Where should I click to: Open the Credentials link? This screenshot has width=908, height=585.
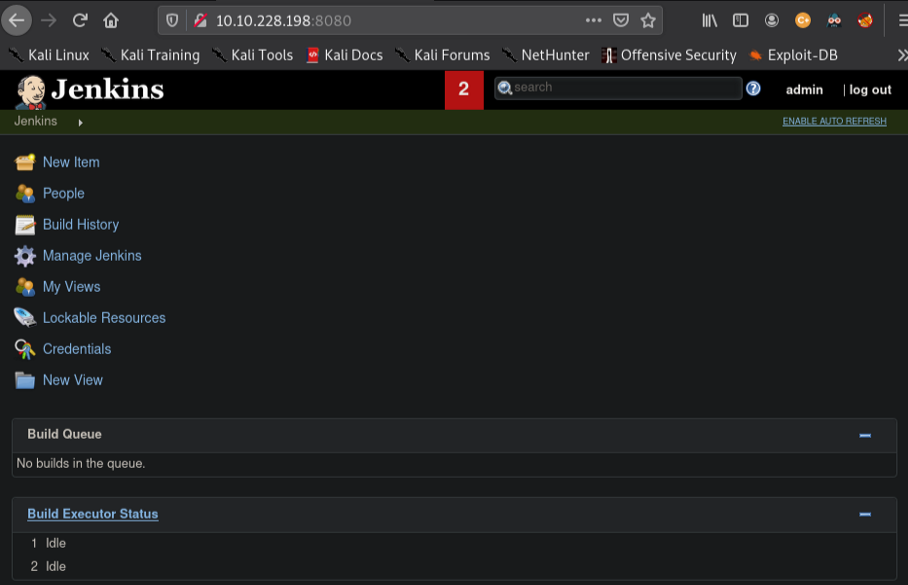tap(77, 349)
